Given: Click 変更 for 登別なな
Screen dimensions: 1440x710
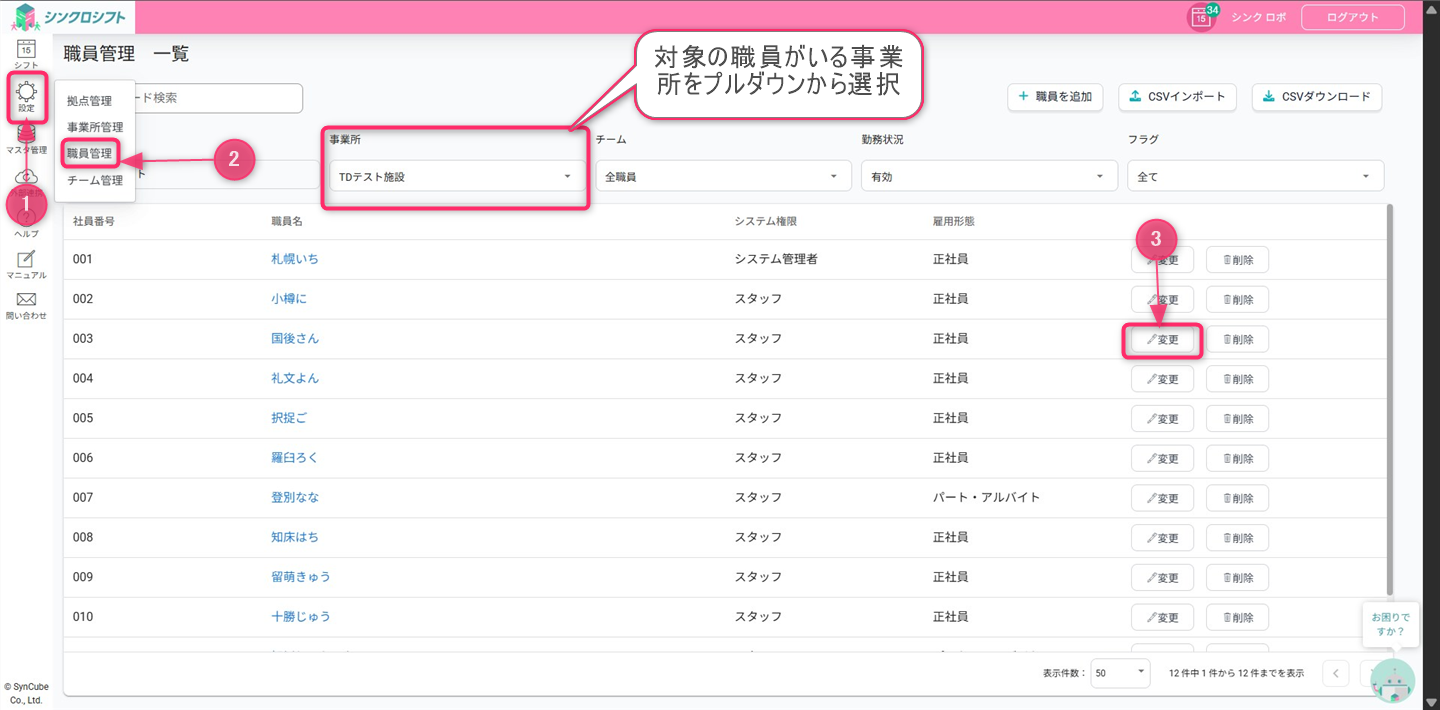Looking at the screenshot, I should point(1162,498).
